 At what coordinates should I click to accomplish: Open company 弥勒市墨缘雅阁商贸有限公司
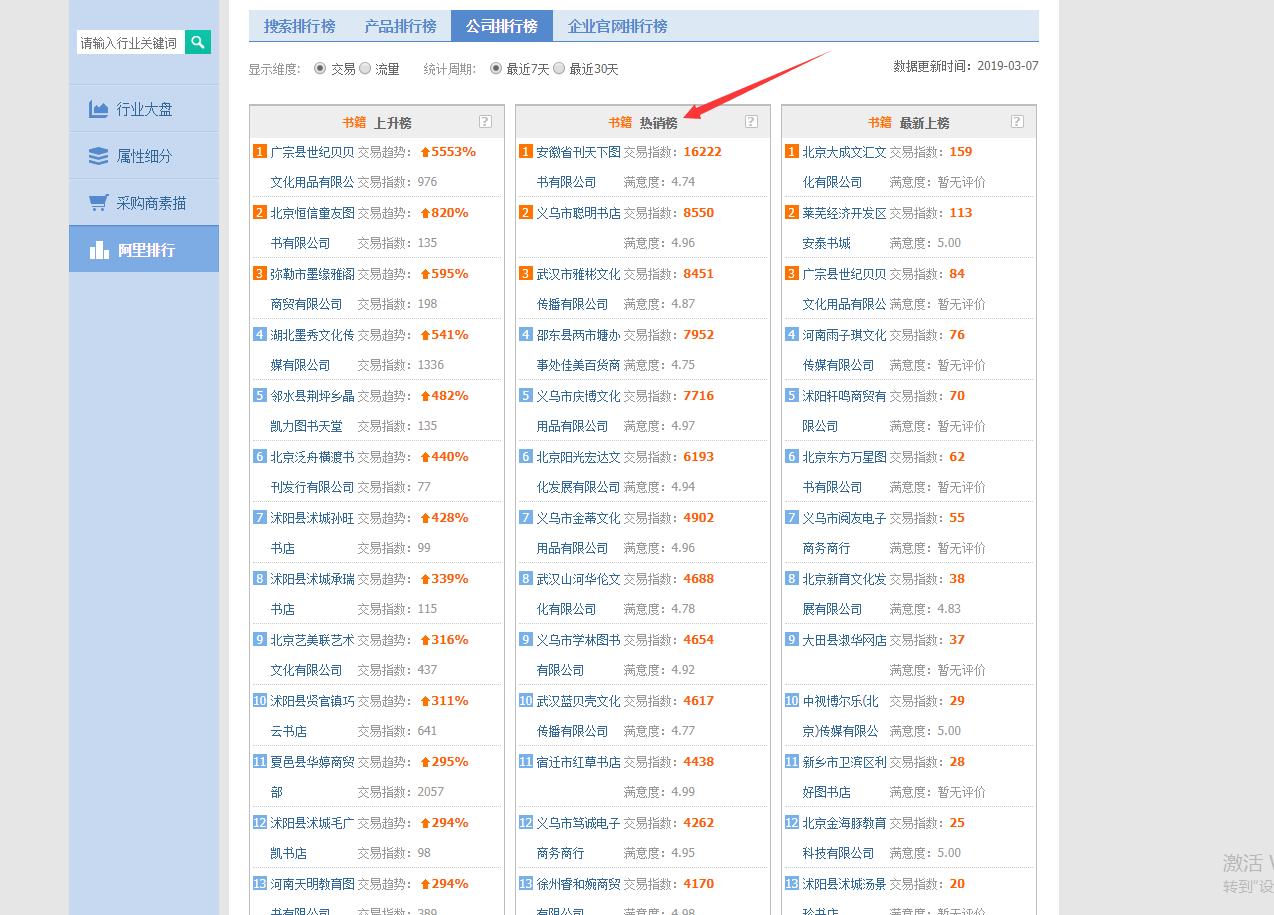[x=312, y=289]
